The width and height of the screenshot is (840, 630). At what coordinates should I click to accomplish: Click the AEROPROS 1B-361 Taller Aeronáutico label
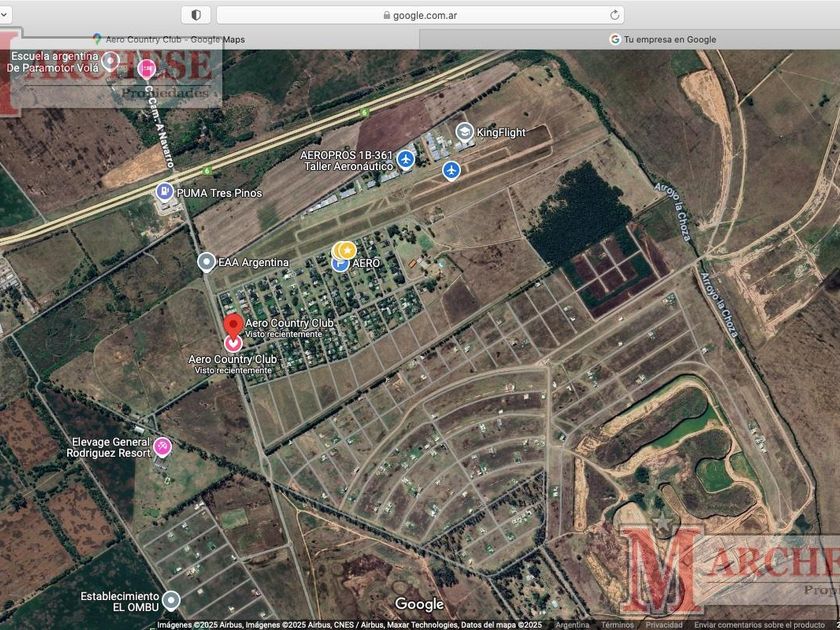pos(347,161)
